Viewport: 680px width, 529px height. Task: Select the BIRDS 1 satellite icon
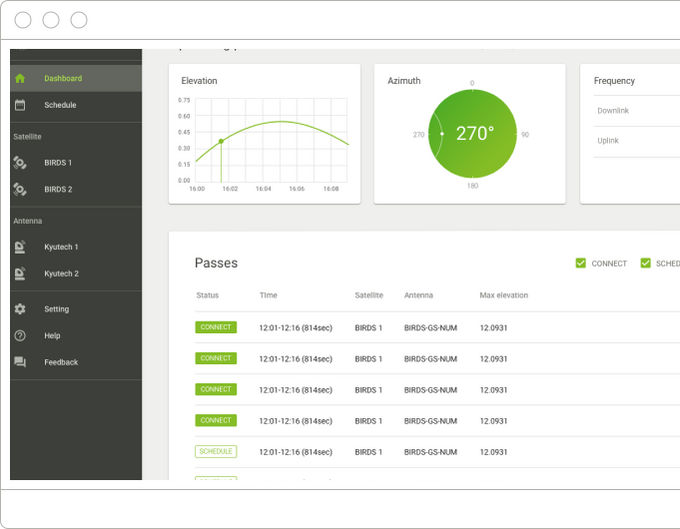point(20,163)
